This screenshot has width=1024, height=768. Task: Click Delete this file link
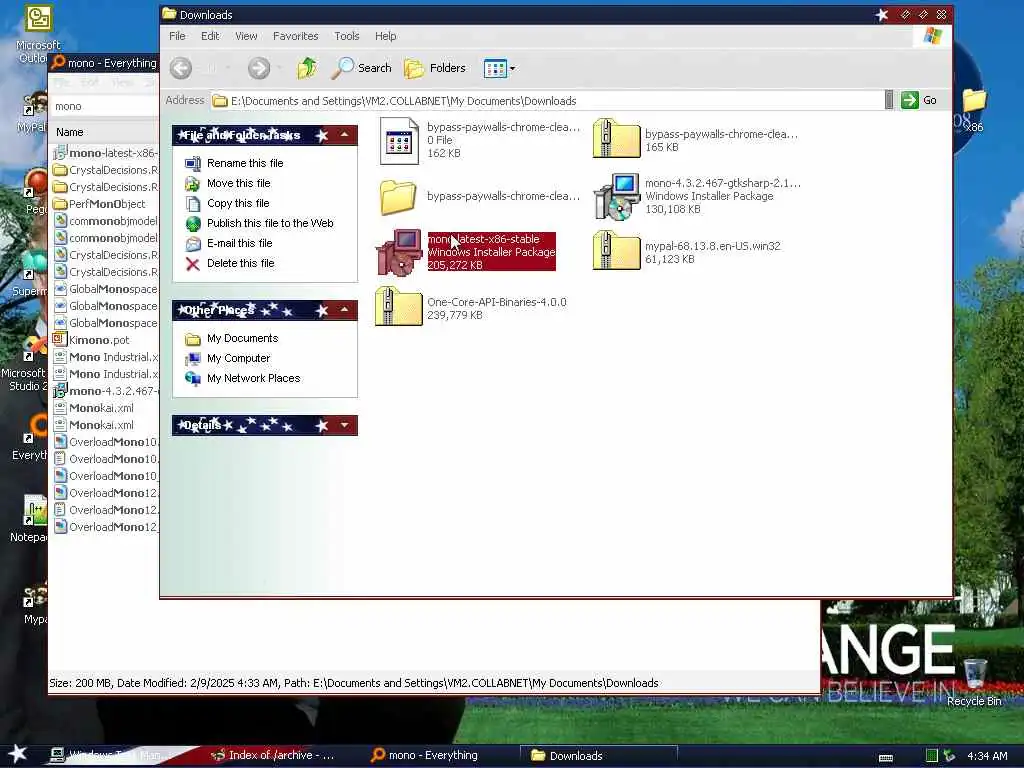tap(240, 263)
